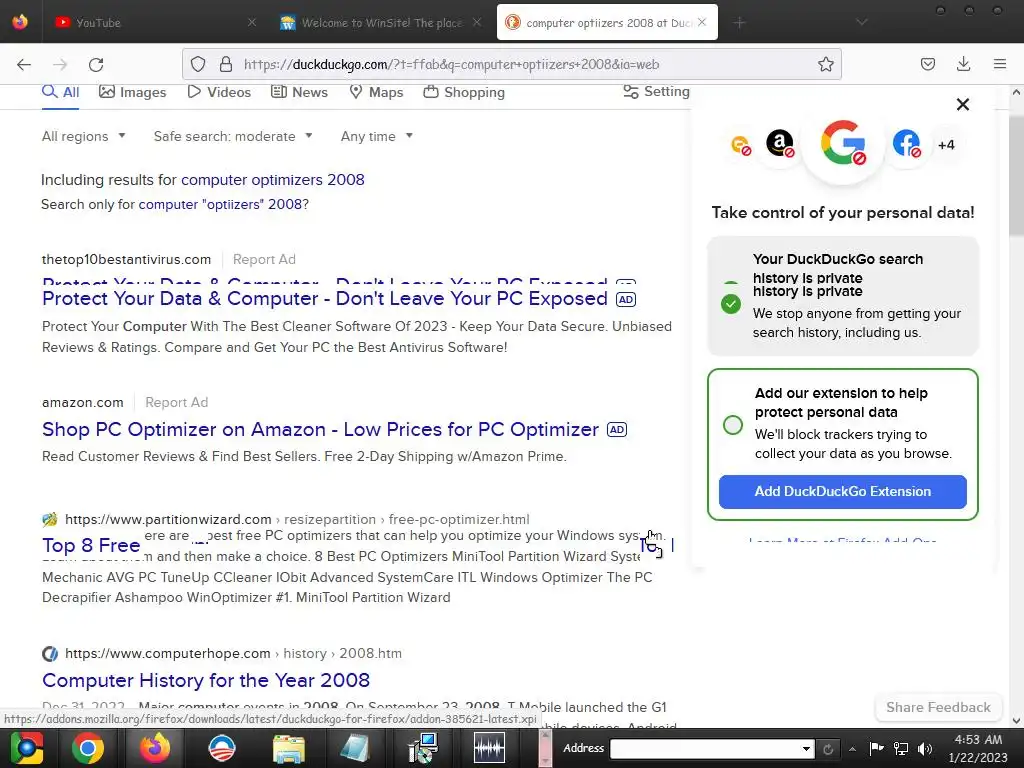Expand the Safe search: moderate dropdown
Viewport: 1024px width, 768px height.
[x=233, y=136]
